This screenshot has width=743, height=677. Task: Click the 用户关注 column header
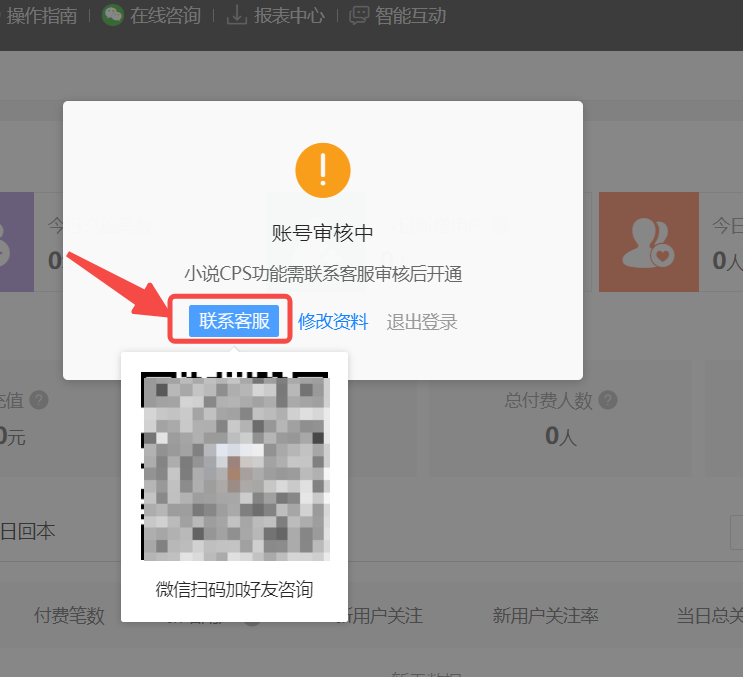[386, 616]
